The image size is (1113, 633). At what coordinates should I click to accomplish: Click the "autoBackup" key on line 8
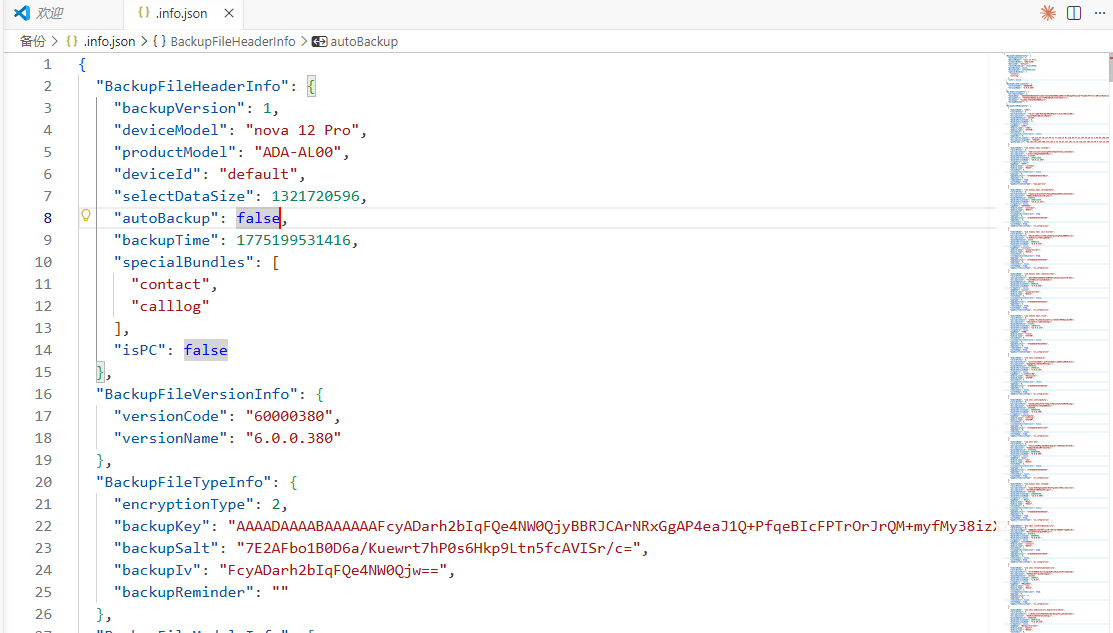[x=166, y=218]
